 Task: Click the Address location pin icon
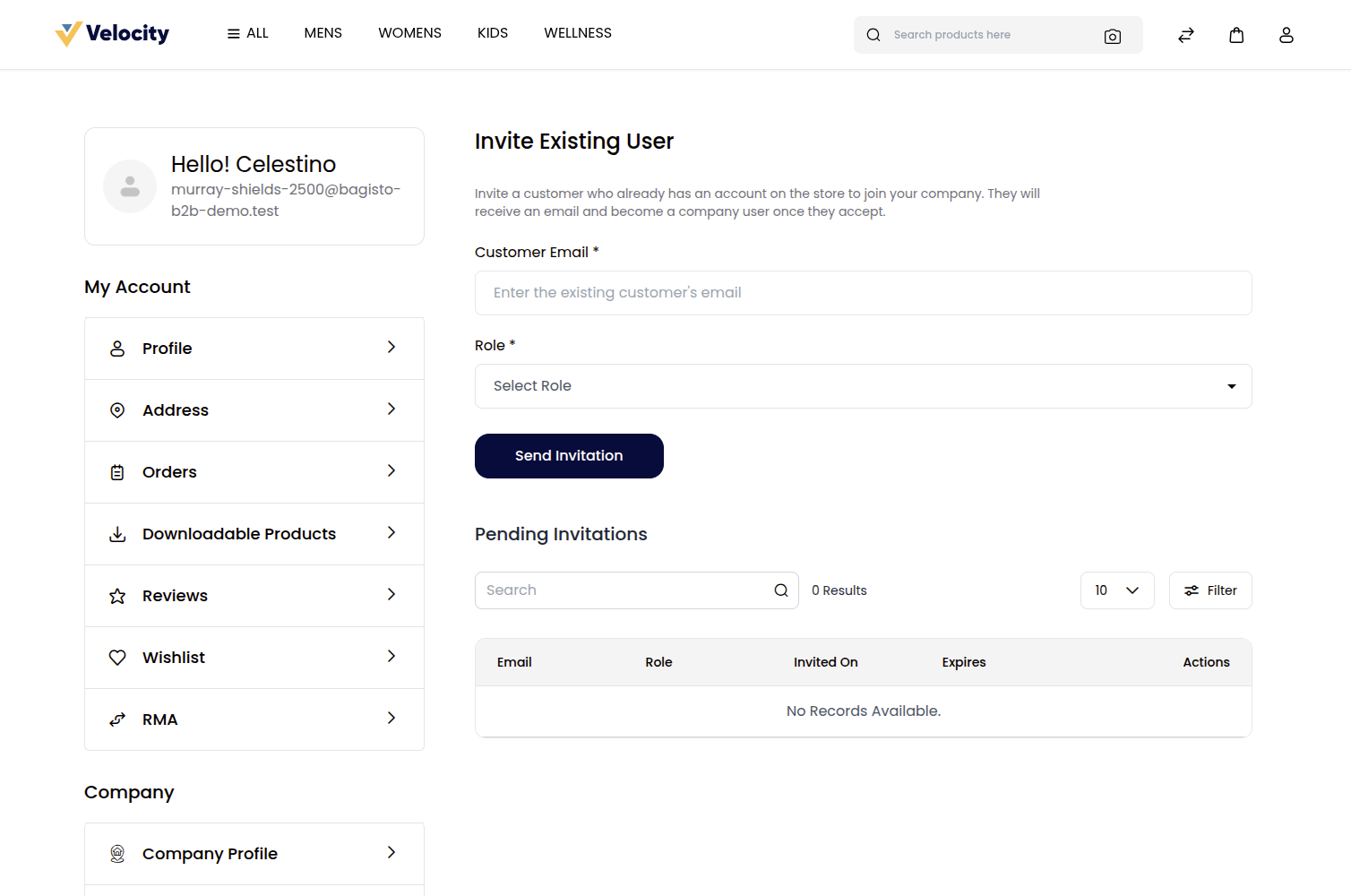(117, 410)
